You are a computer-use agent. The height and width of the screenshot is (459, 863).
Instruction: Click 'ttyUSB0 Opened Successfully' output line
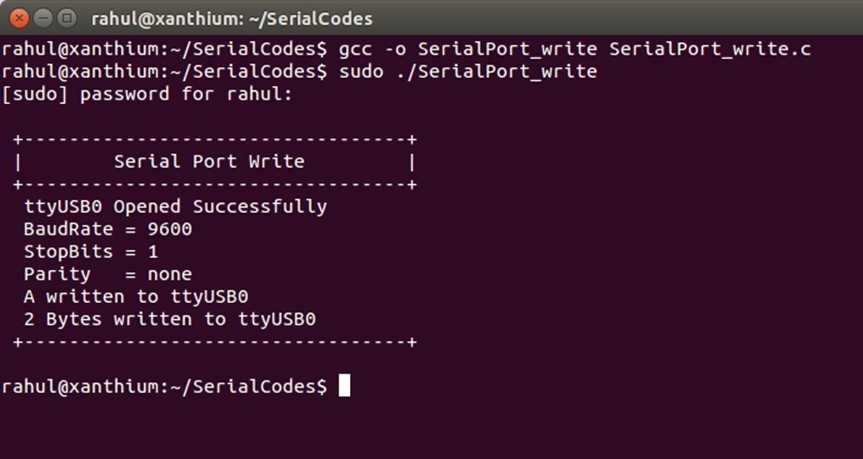coord(176,207)
